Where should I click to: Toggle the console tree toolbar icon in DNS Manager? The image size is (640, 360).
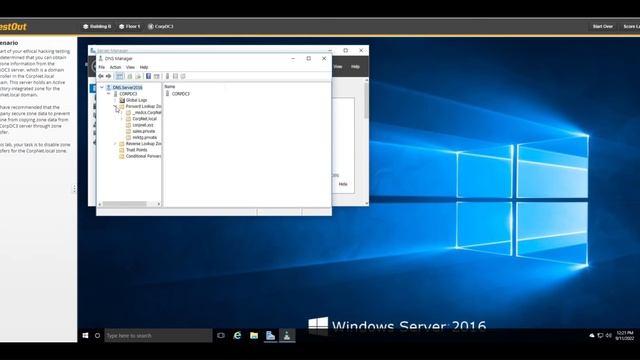click(x=120, y=76)
